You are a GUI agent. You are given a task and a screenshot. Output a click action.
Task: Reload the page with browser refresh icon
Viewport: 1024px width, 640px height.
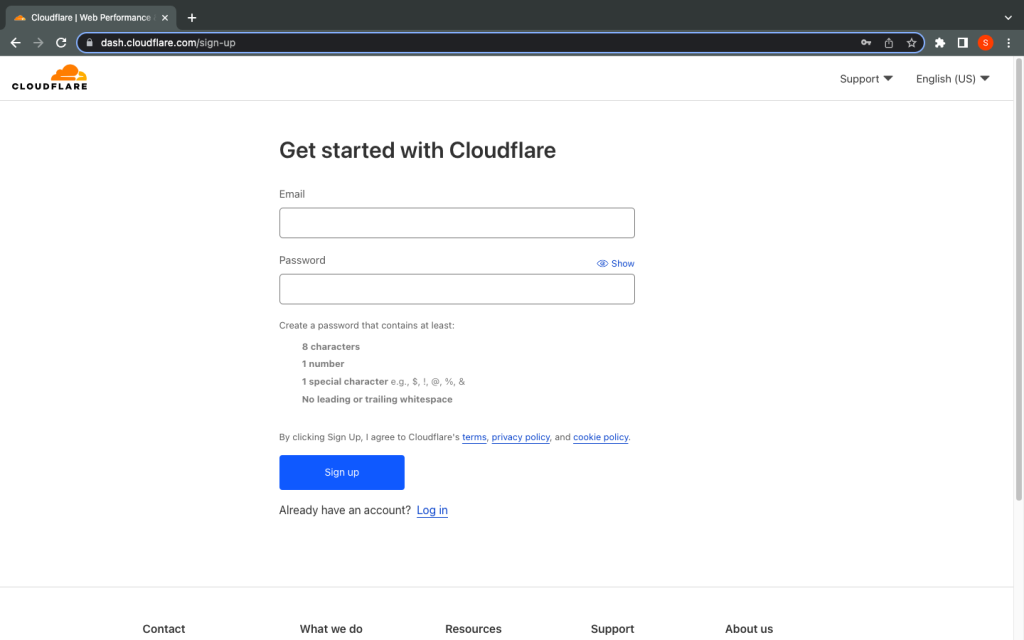[61, 43]
